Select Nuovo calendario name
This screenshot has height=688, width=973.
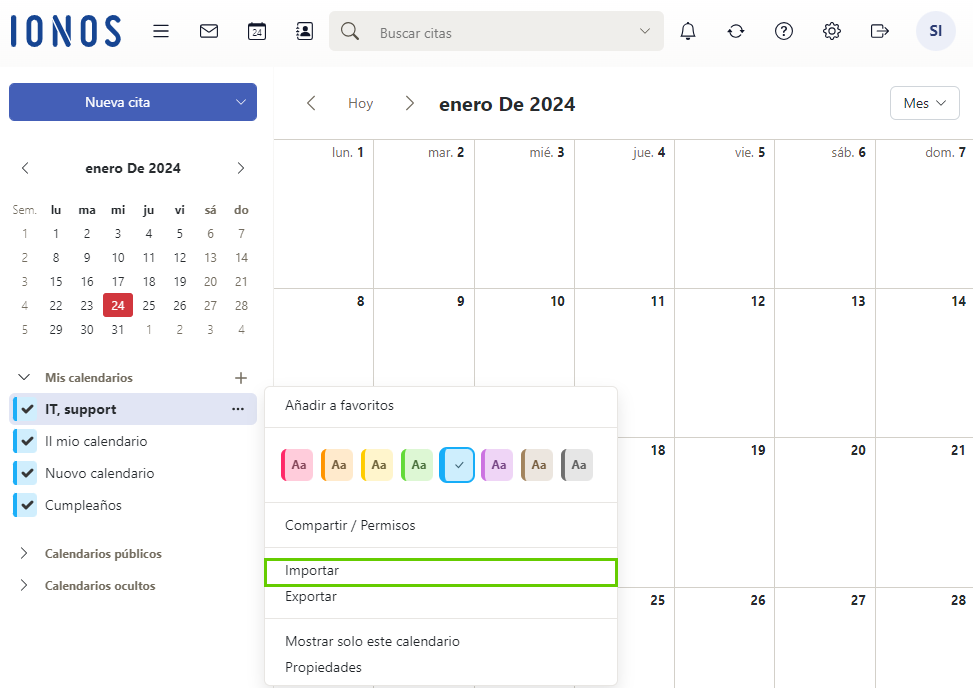click(100, 473)
